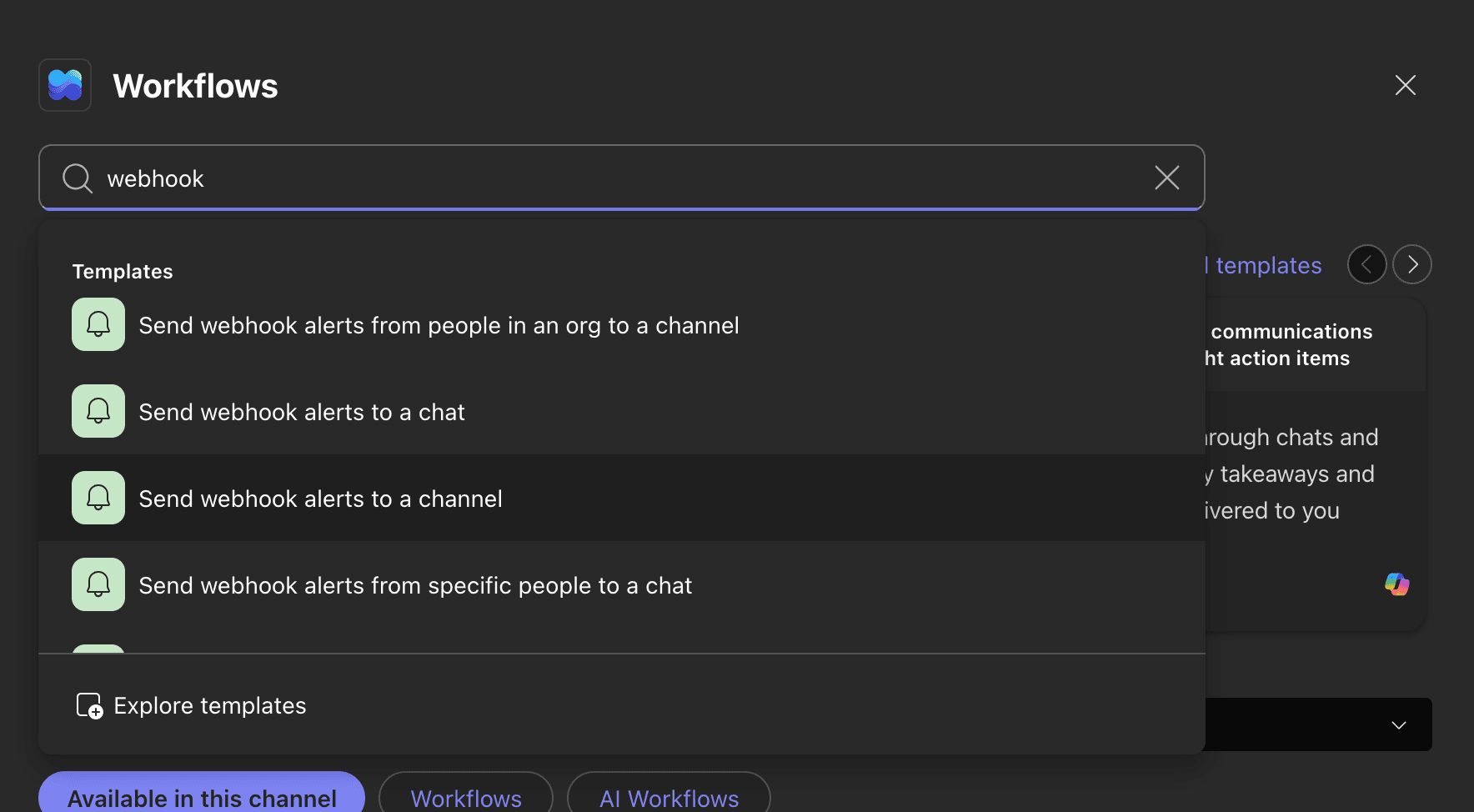Viewport: 1474px width, 812px height.
Task: Switch to the Workflows tab
Action: coord(466,798)
